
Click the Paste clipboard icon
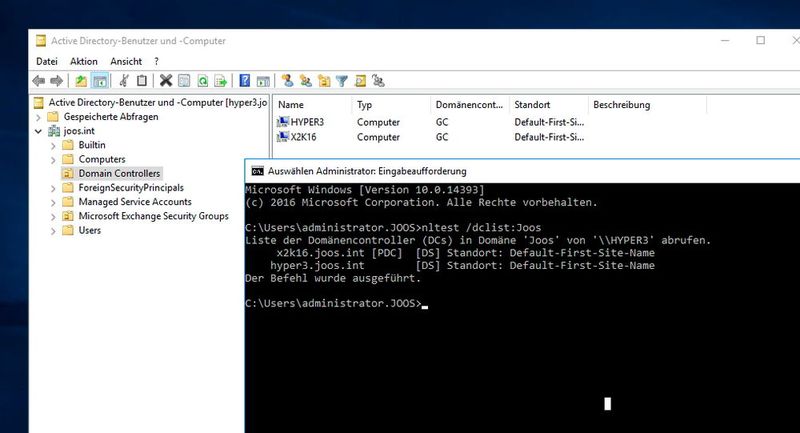pos(142,81)
